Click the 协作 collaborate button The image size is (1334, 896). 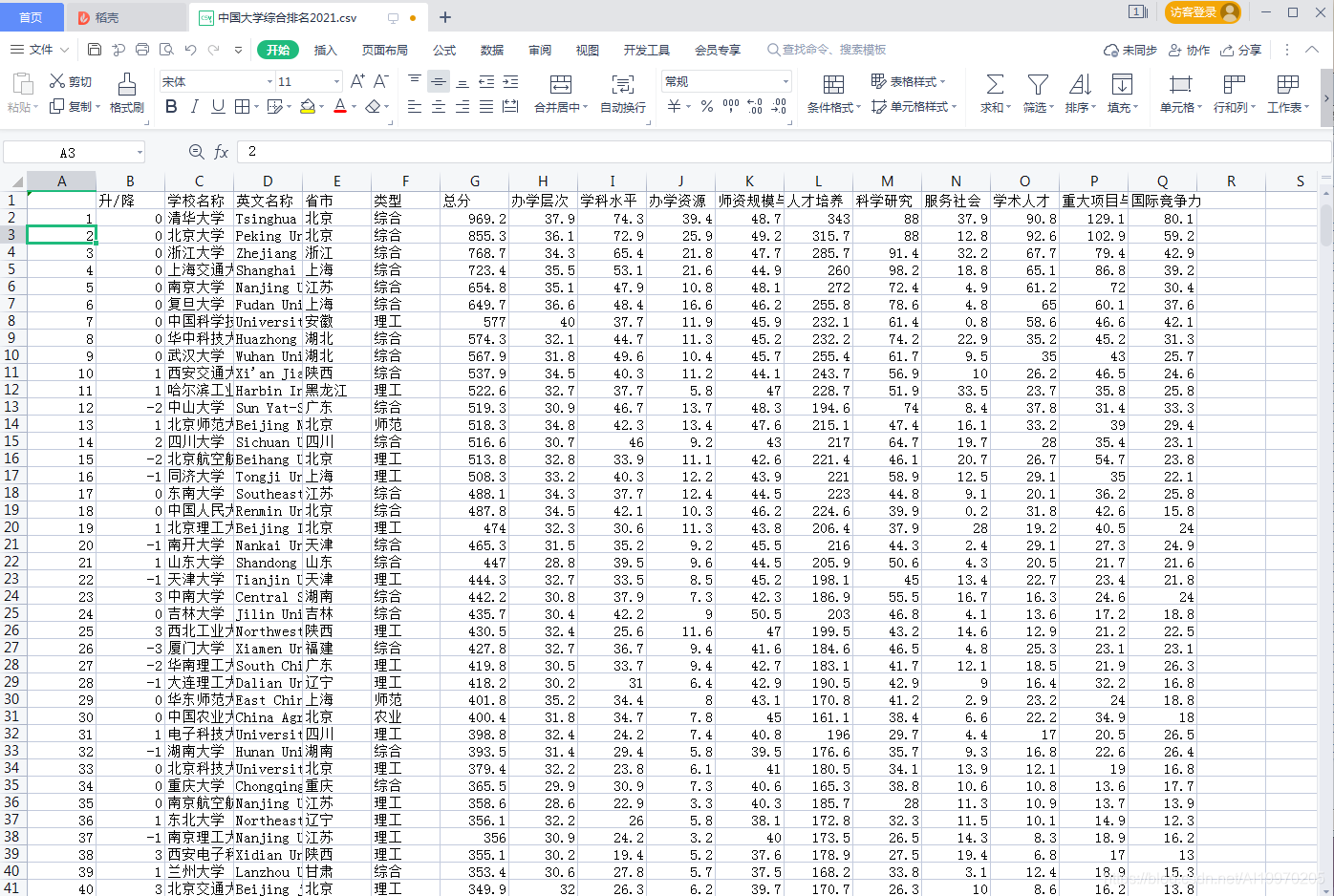(1189, 50)
